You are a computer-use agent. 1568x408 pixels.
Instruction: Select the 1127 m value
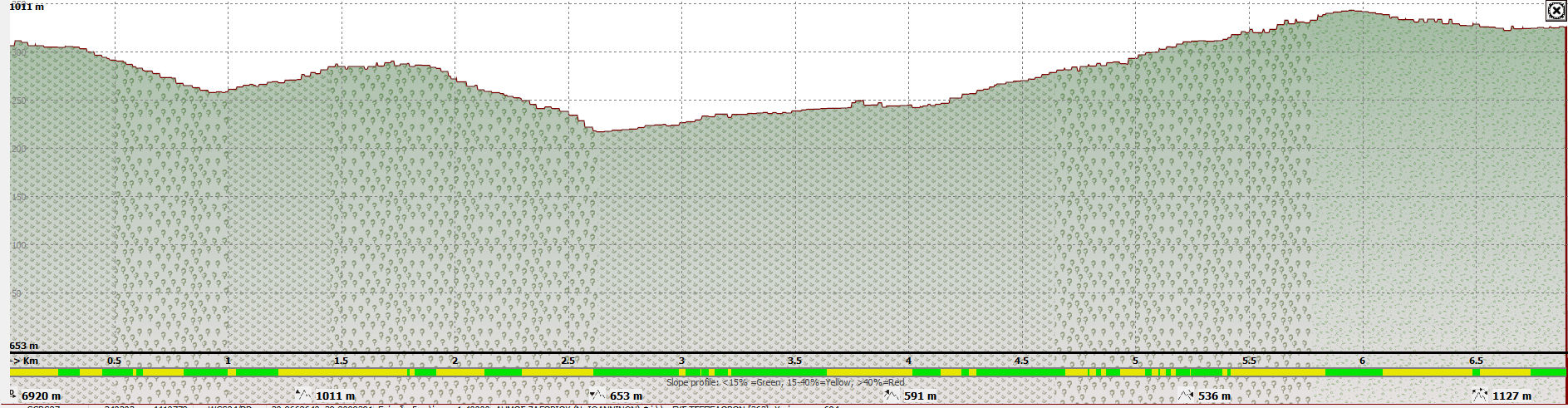pyautogui.click(x=1511, y=396)
